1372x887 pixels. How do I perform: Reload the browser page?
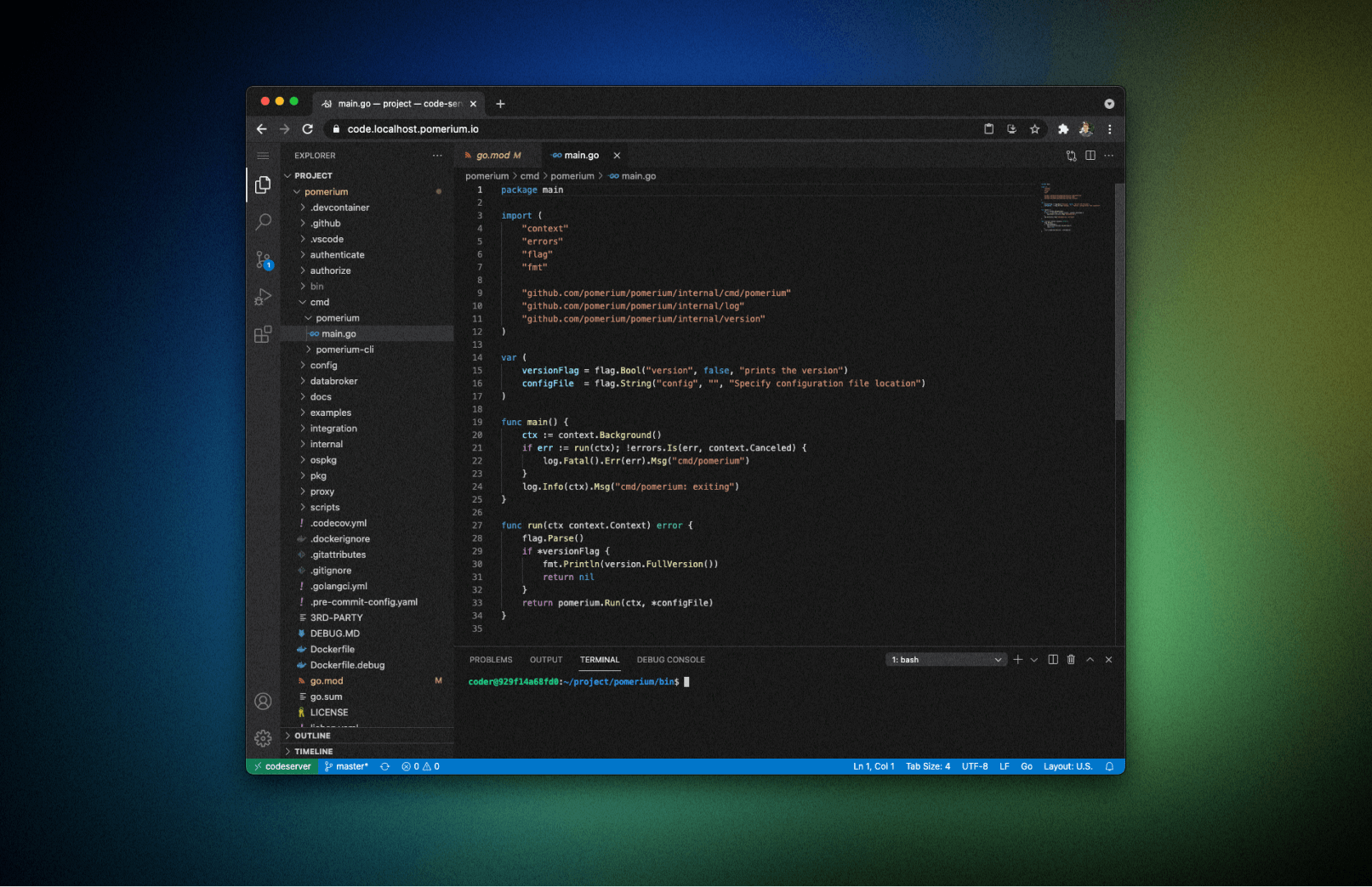[x=308, y=129]
